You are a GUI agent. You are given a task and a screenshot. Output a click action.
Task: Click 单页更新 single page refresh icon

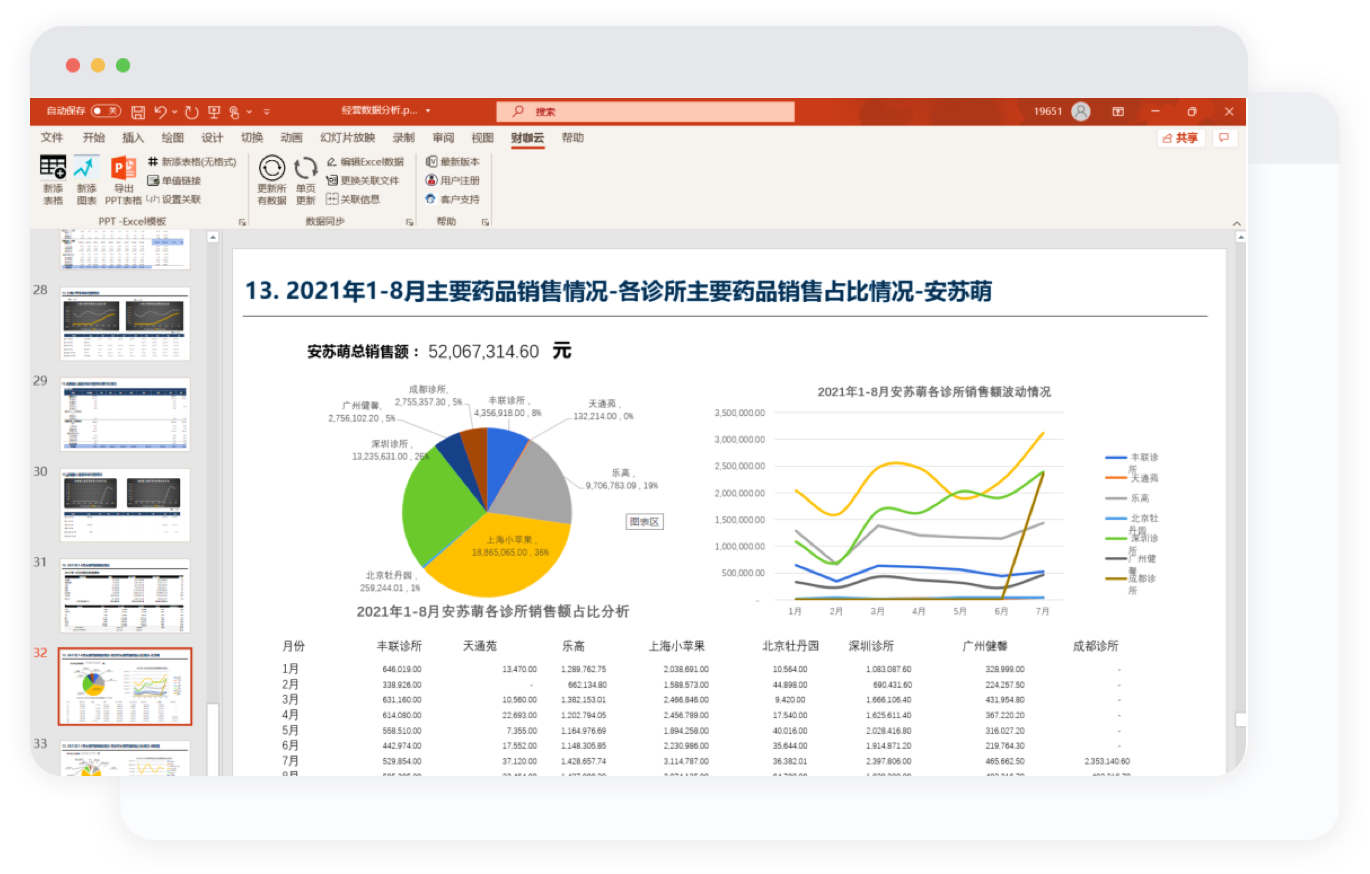[305, 168]
